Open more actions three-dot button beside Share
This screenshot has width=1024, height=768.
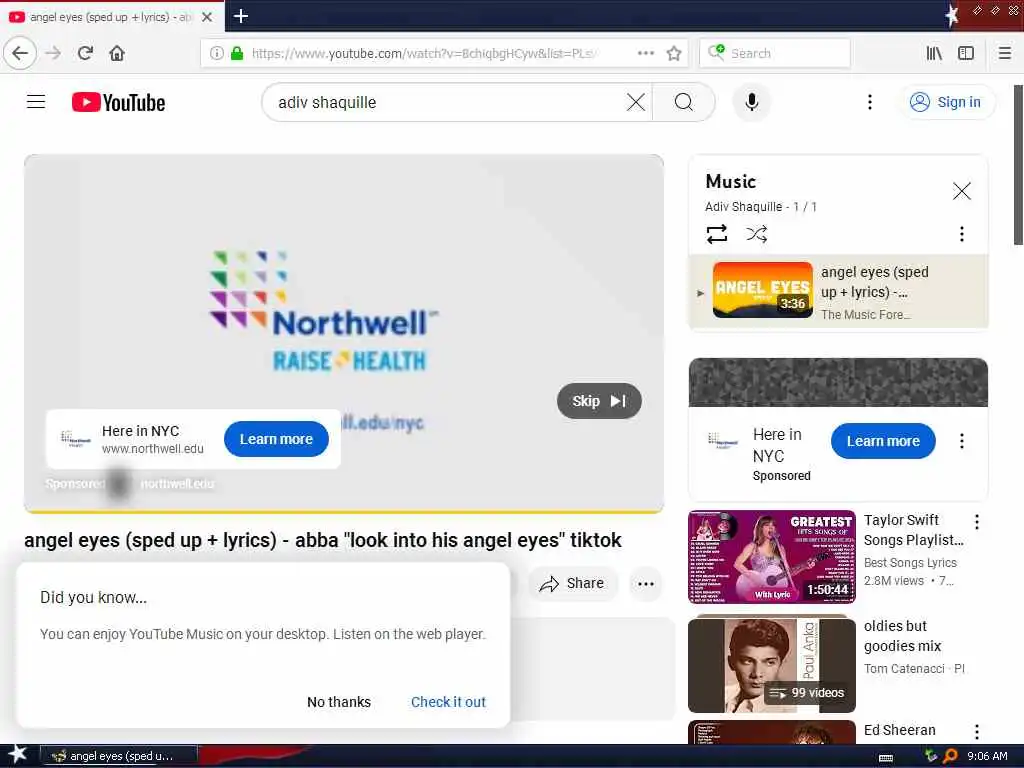(645, 583)
